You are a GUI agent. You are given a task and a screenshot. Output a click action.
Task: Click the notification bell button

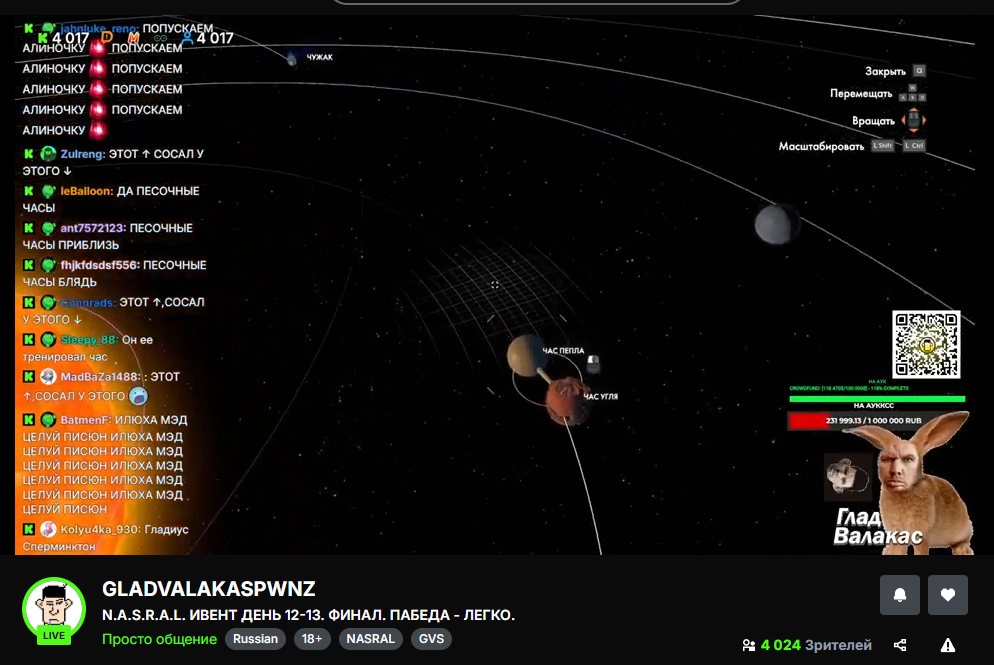click(x=900, y=595)
